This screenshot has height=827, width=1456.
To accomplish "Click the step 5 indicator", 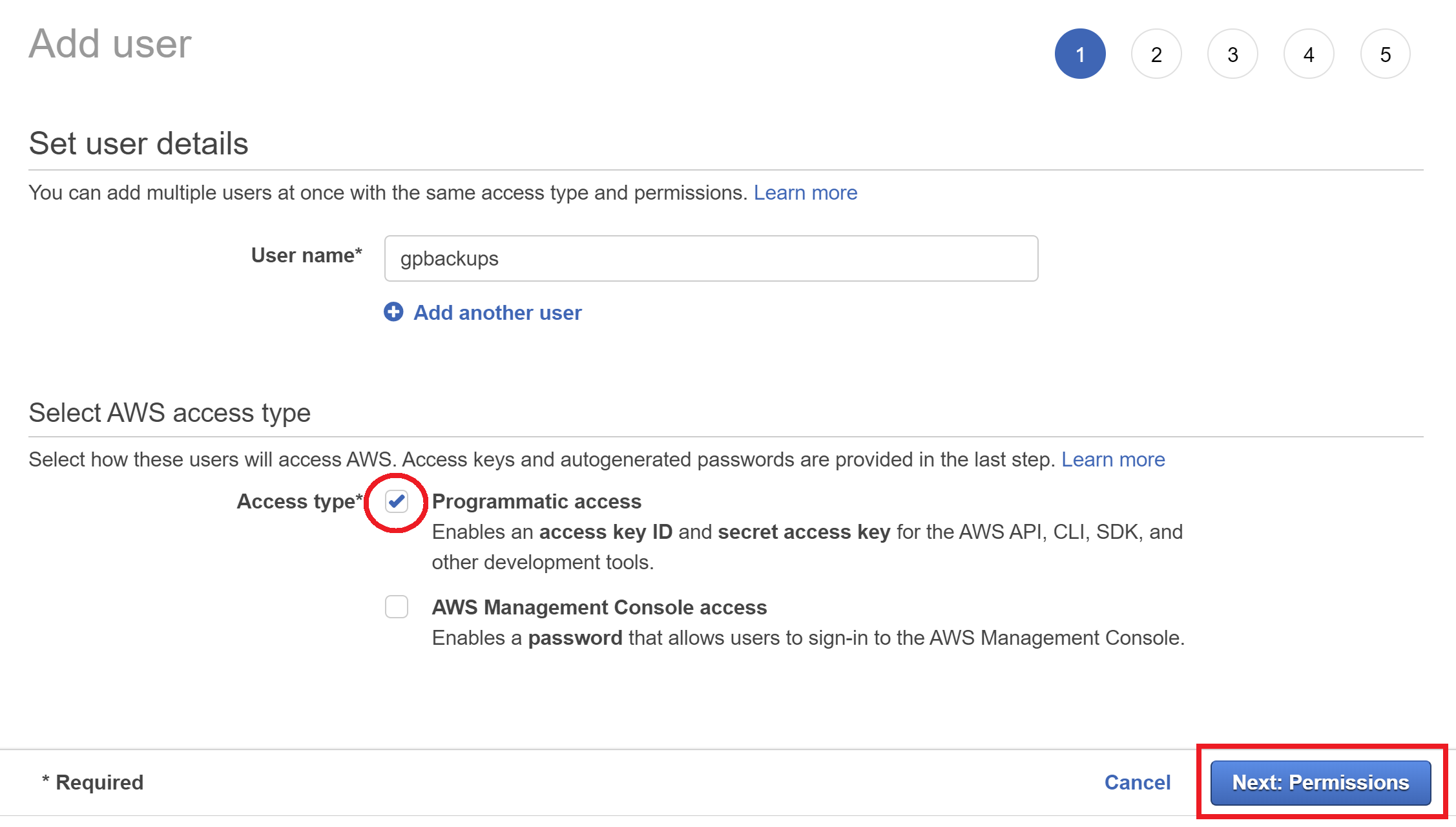I will click(1385, 54).
